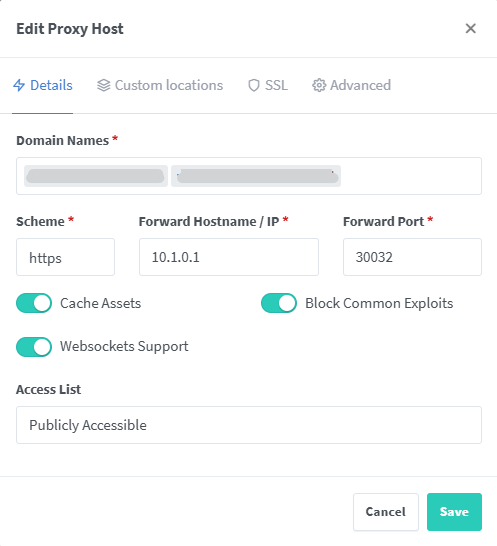
Task: Click the gear icon beside Advanced
Action: click(319, 85)
